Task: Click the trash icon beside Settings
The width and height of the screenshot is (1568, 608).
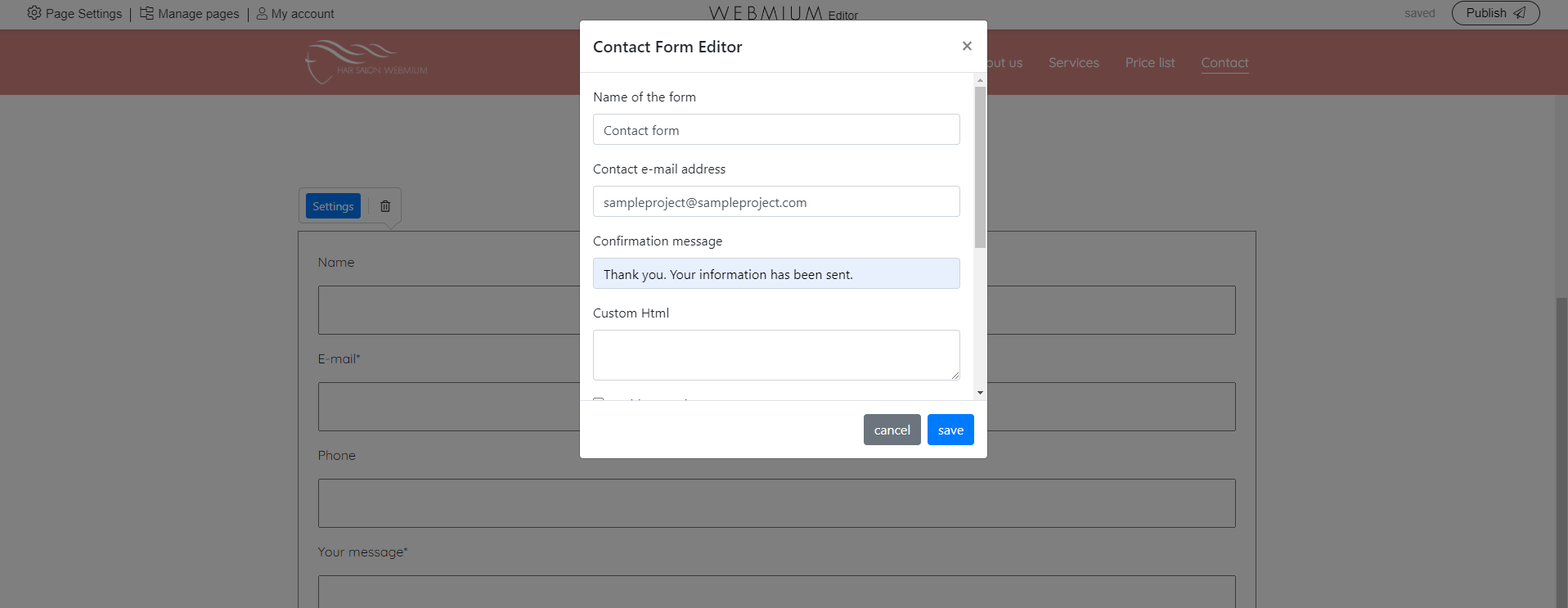Action: click(x=385, y=206)
